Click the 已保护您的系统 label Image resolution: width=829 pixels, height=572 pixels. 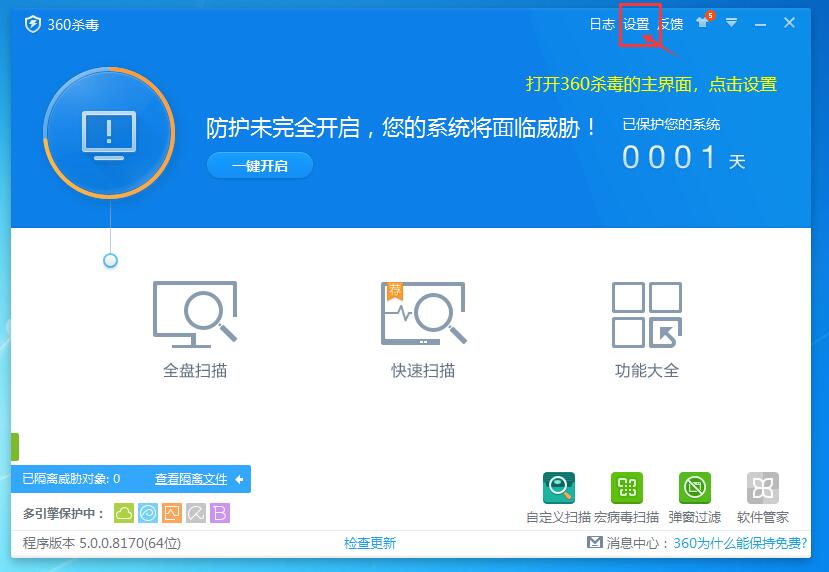click(671, 124)
